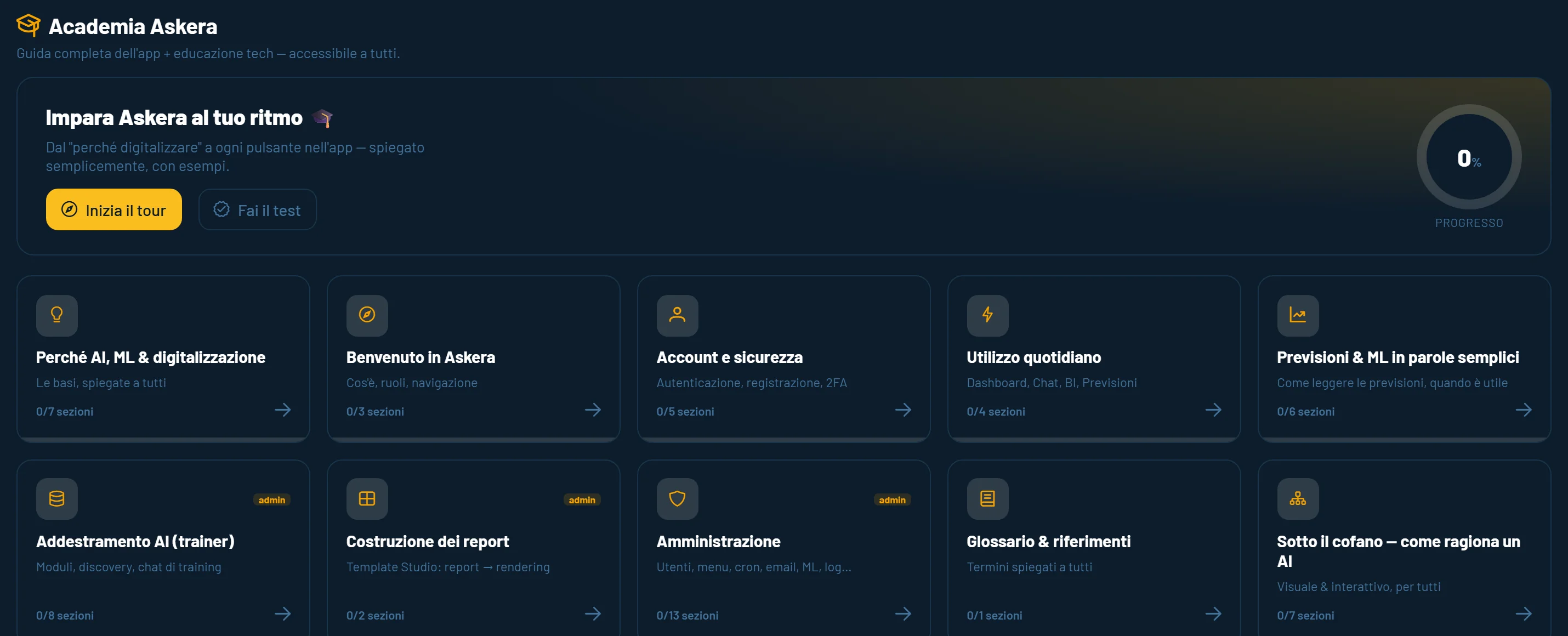The height and width of the screenshot is (636, 1568).
Task: Open the Utilizzo quotidiano module title
Action: point(1033,358)
